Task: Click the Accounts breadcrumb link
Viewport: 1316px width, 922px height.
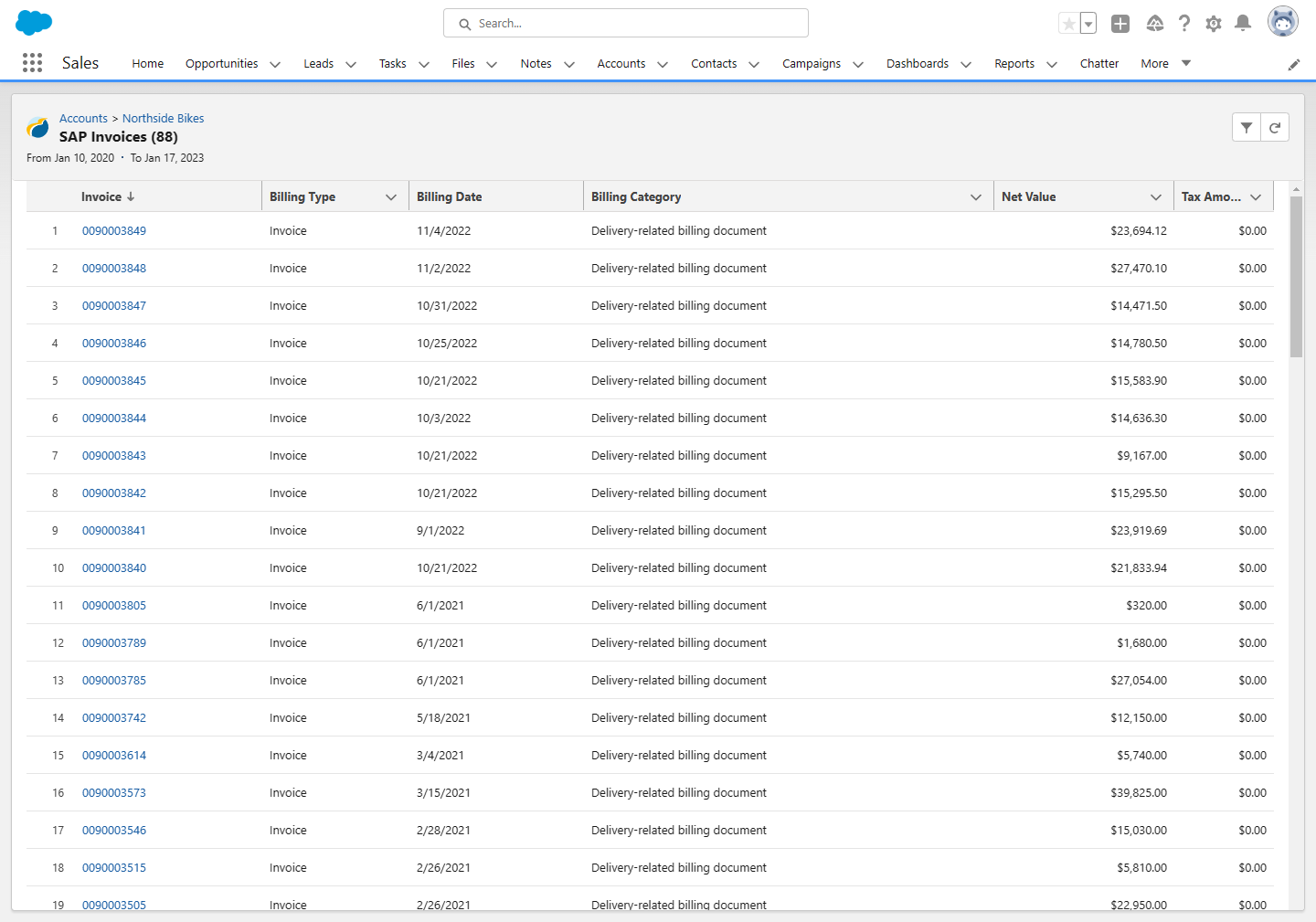Action: point(83,119)
